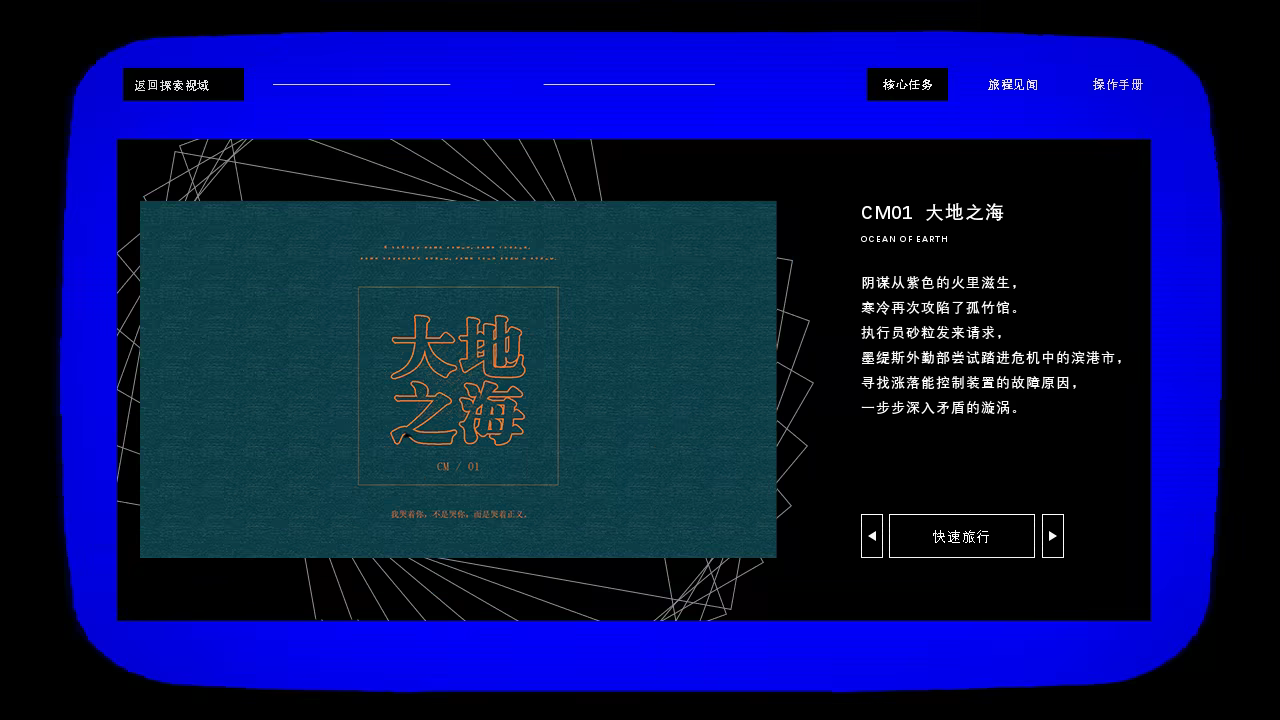This screenshot has width=1280, height=720.
Task: Click the CM / 01 label on cover
Action: click(458, 467)
